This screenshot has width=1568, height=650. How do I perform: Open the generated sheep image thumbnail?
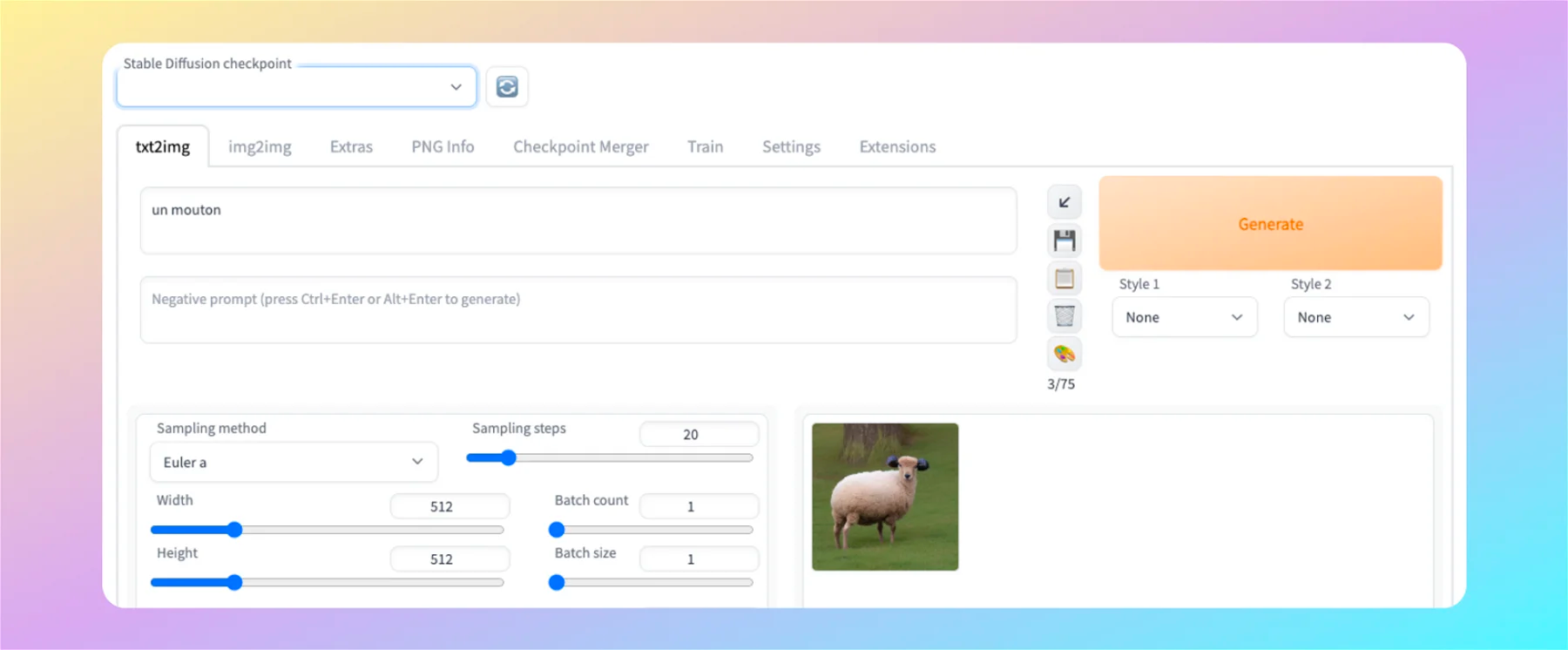[885, 497]
